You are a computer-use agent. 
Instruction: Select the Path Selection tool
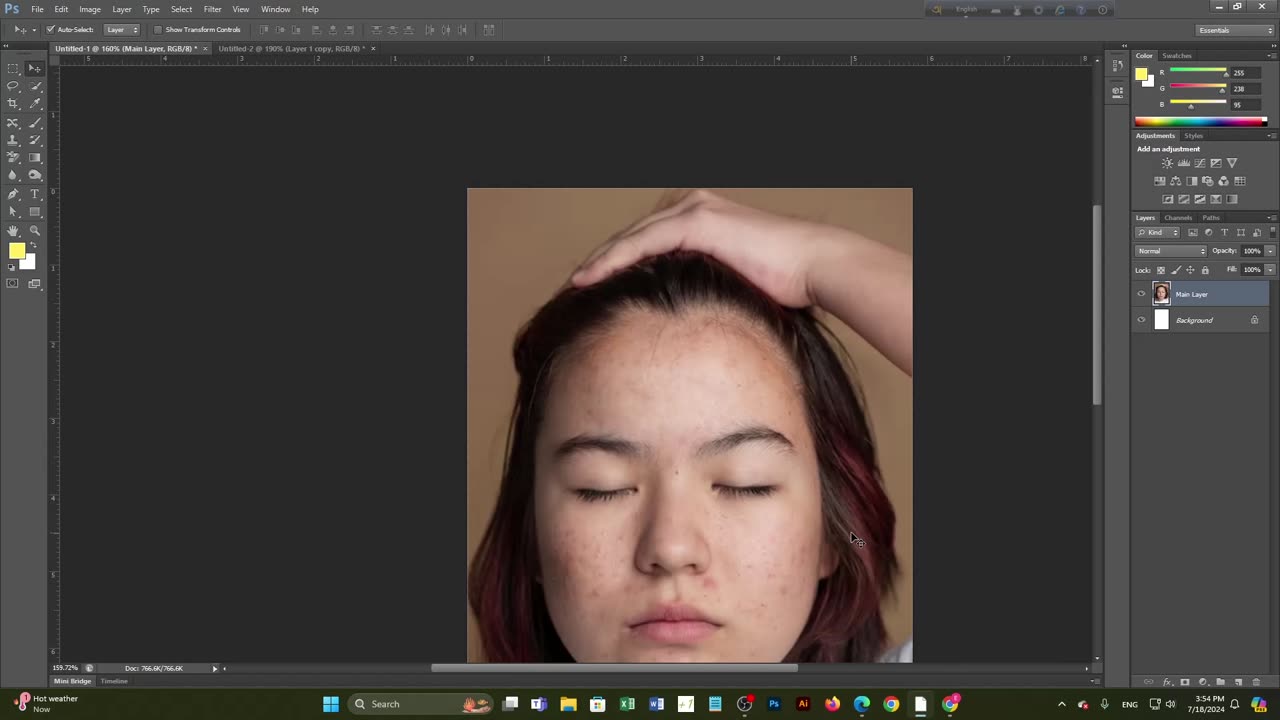click(x=13, y=212)
